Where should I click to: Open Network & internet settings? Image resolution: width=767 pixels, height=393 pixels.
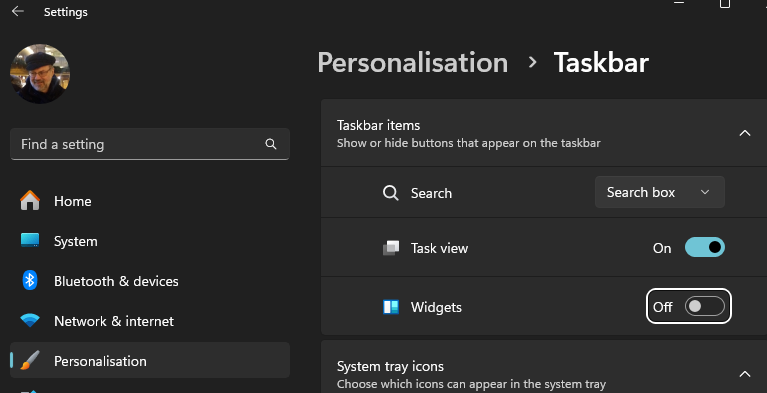(150, 321)
